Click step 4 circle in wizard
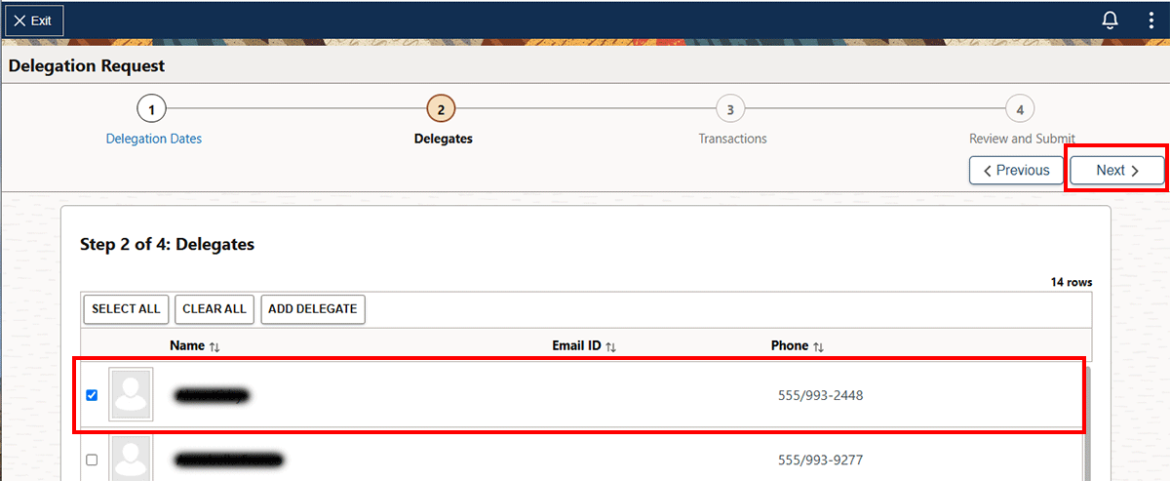The height and width of the screenshot is (481, 1170). tap(1019, 109)
